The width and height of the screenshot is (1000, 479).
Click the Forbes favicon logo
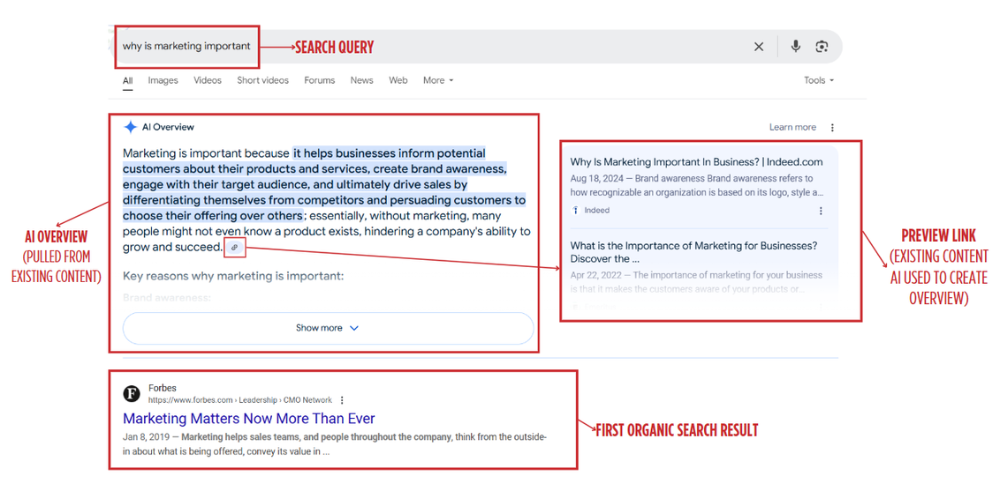(x=131, y=394)
